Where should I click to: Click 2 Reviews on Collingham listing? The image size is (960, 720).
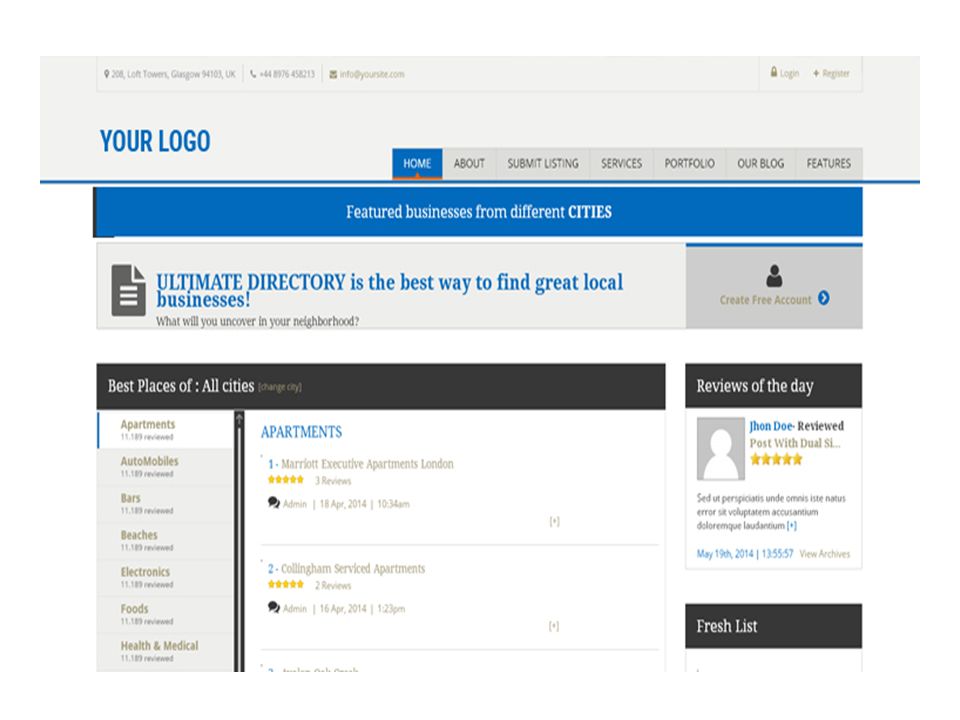pyautogui.click(x=333, y=585)
